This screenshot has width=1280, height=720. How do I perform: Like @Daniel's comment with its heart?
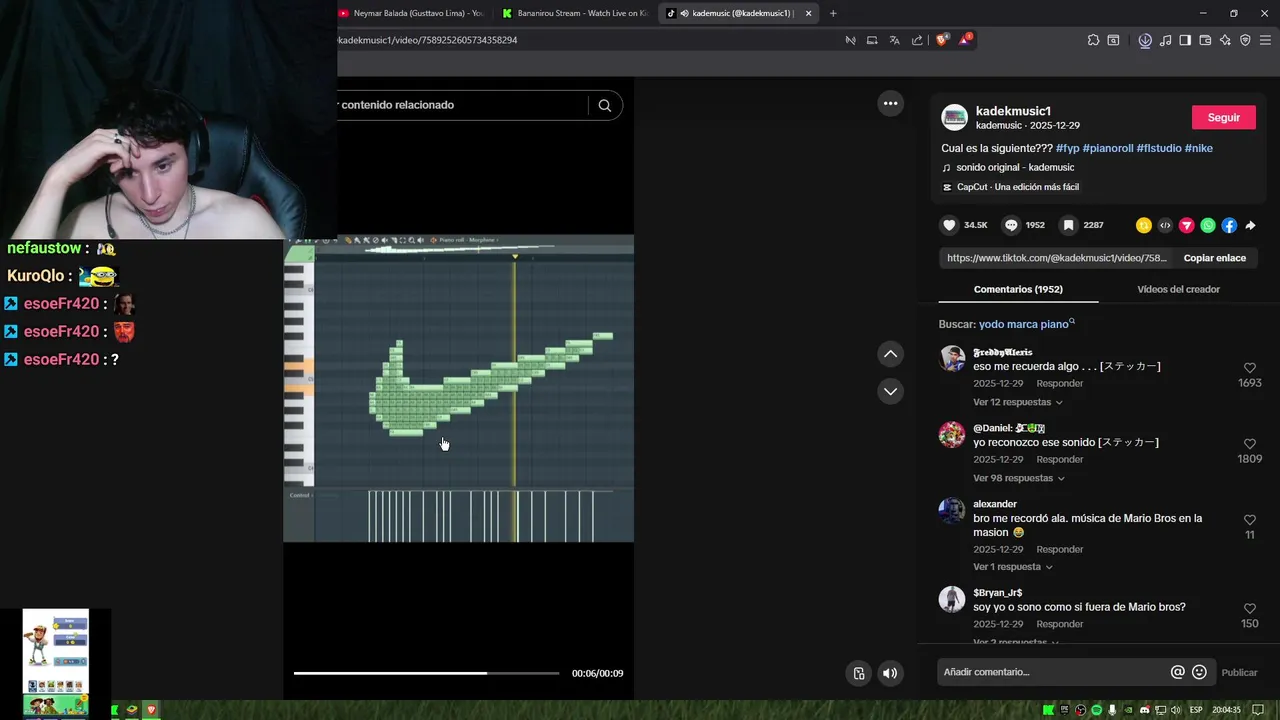pyautogui.click(x=1249, y=444)
